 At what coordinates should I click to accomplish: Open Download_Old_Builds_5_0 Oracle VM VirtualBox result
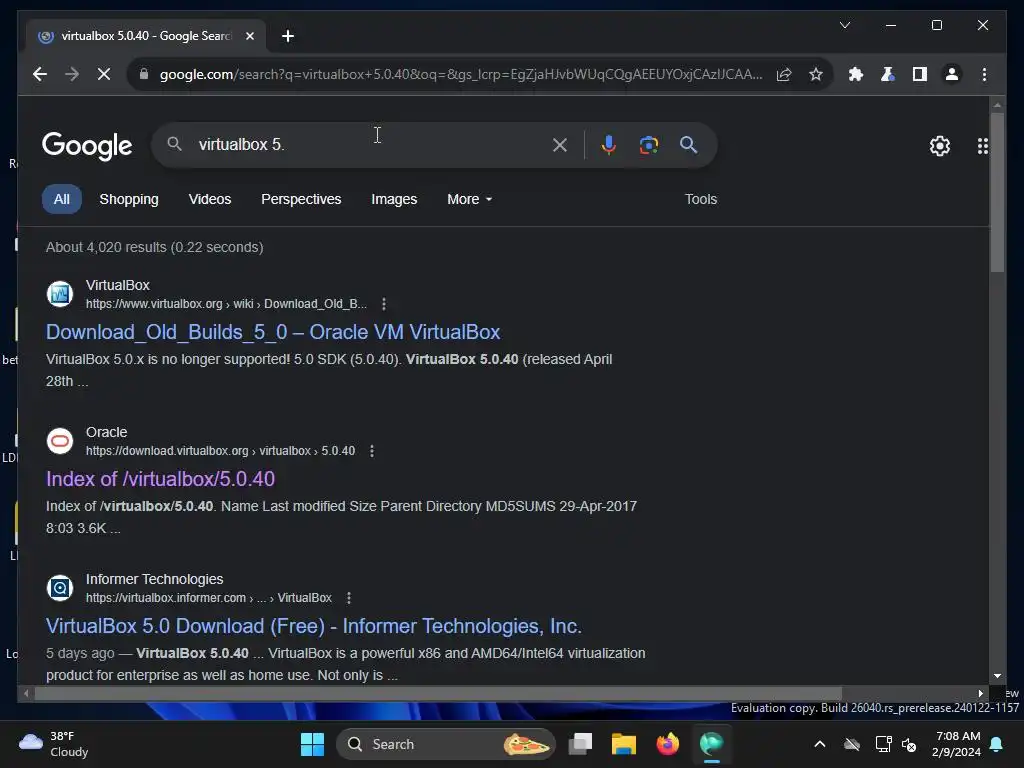(273, 332)
